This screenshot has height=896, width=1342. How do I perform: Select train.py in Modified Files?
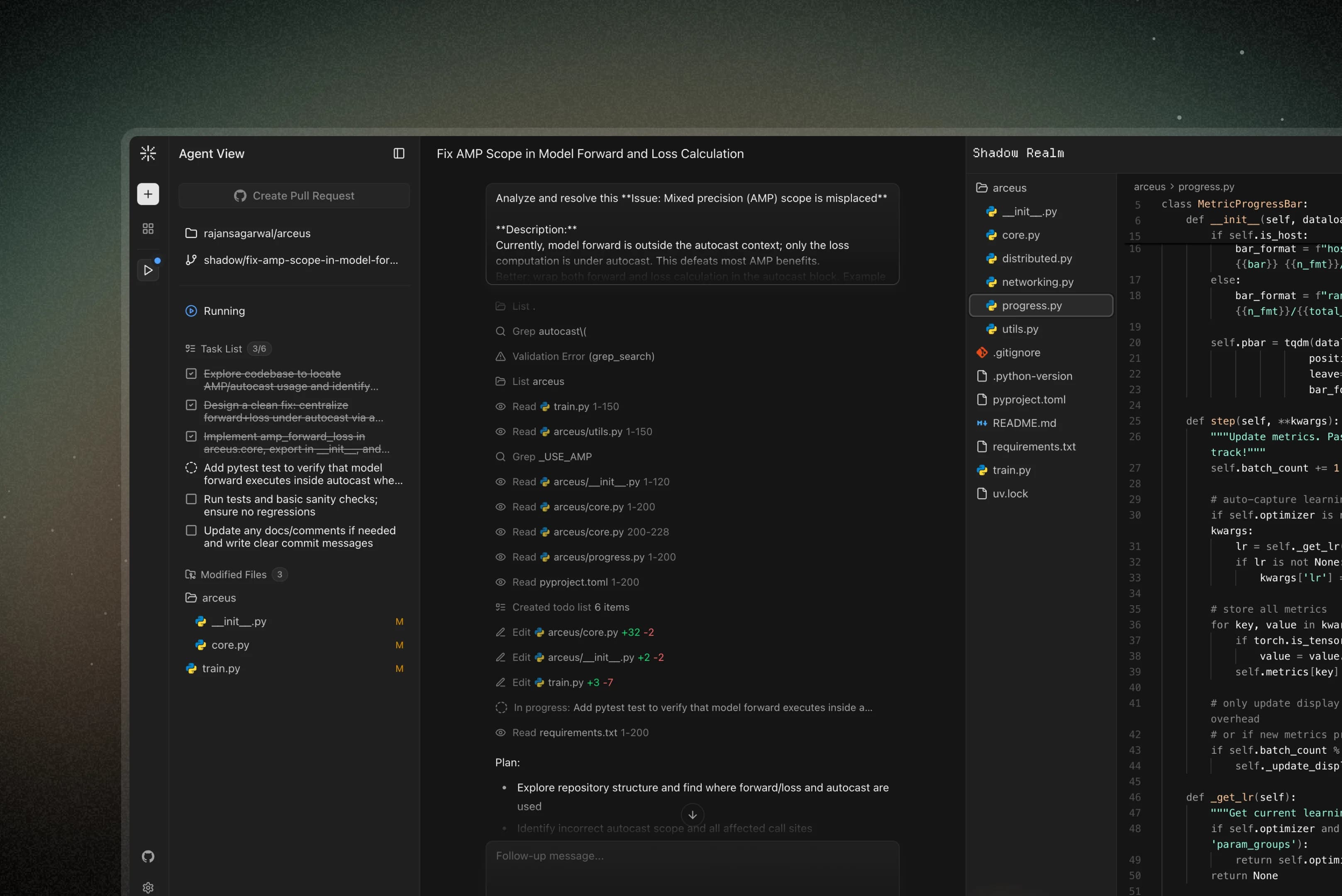pyautogui.click(x=221, y=669)
